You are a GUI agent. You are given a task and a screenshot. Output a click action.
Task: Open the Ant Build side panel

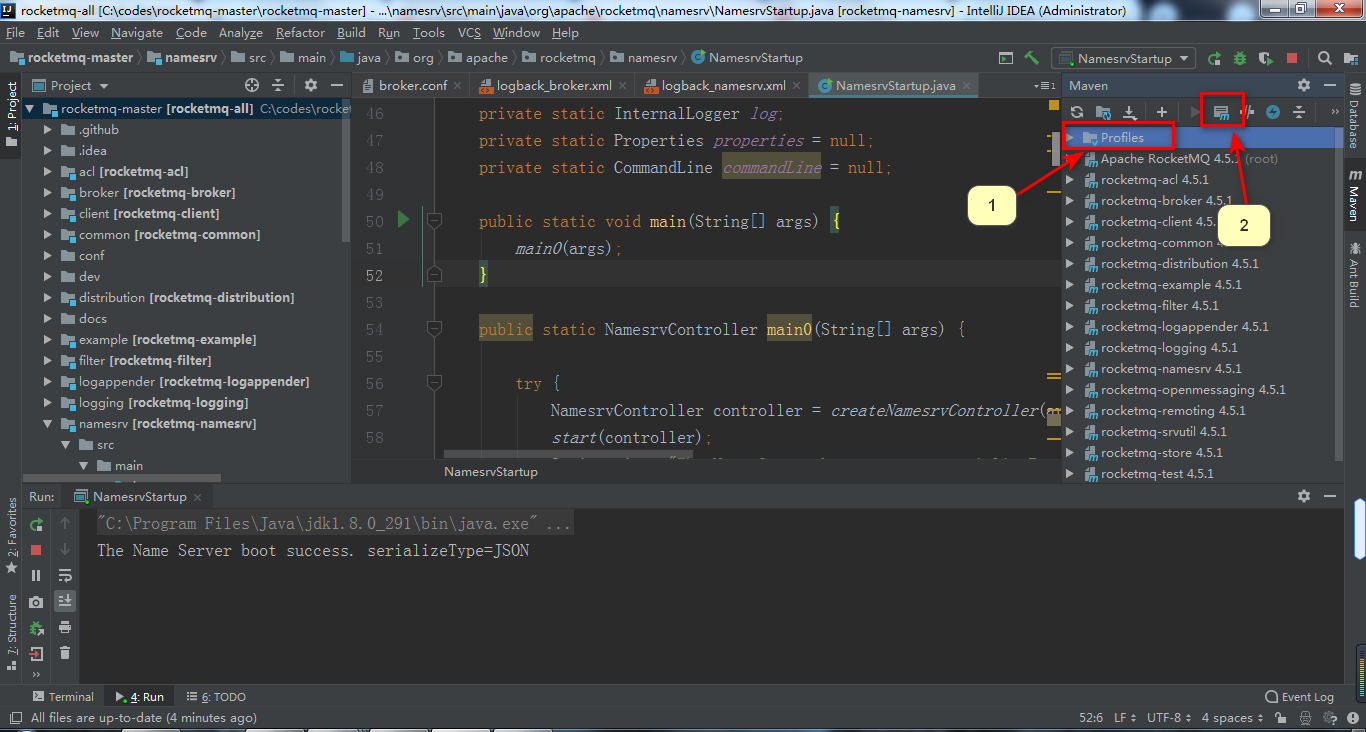point(1354,273)
